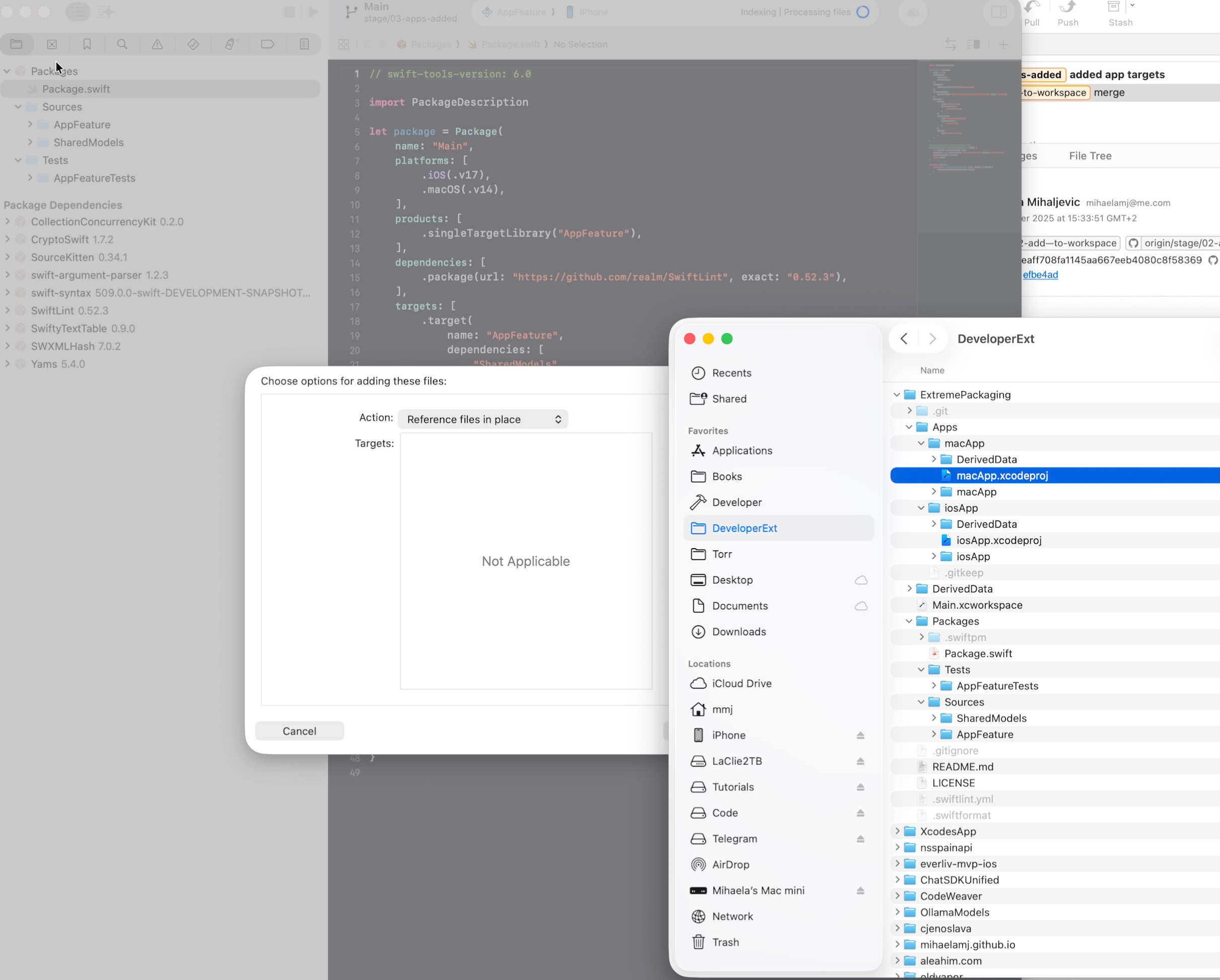The width and height of the screenshot is (1220, 980).
Task: Open the Action dropdown Reference files in place
Action: [x=483, y=419]
